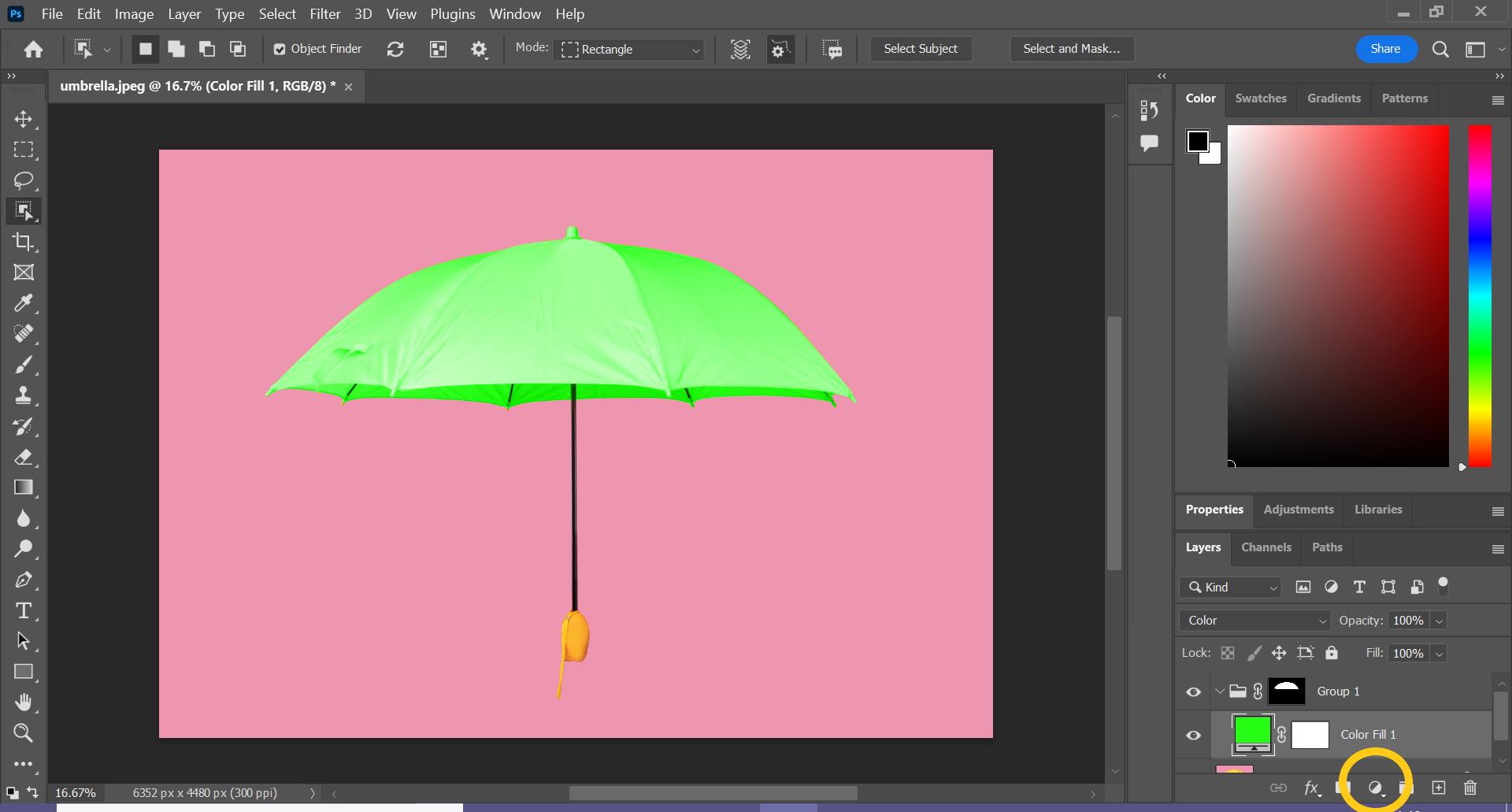Create new fill or adjustment layer
The image size is (1512, 812).
click(1375, 788)
